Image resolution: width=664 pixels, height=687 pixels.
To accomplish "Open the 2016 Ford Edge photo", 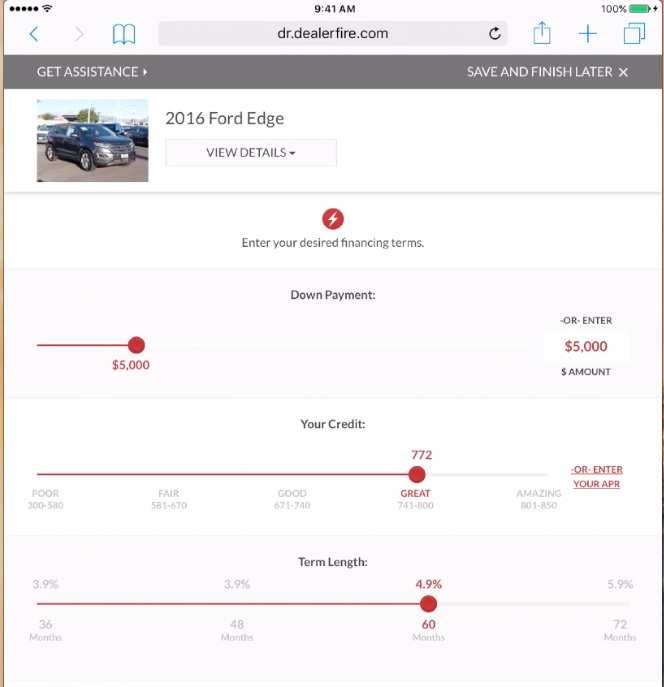I will (x=92, y=140).
